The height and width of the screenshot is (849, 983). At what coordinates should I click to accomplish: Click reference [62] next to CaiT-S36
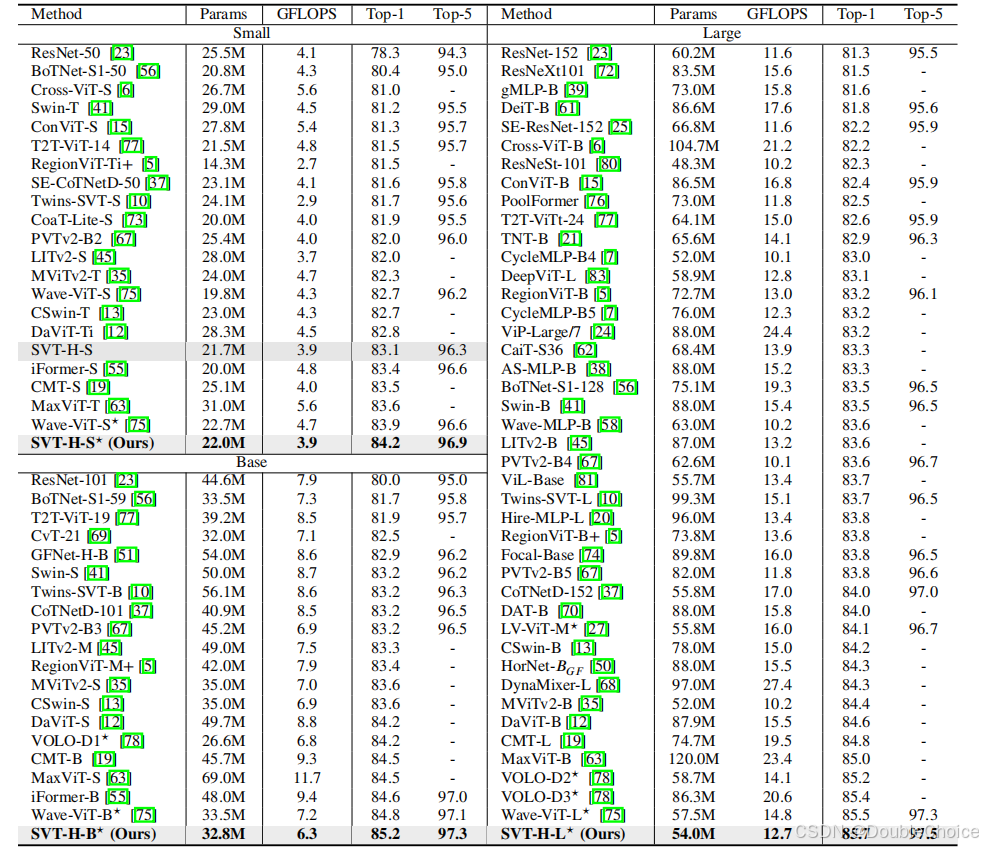pos(586,350)
